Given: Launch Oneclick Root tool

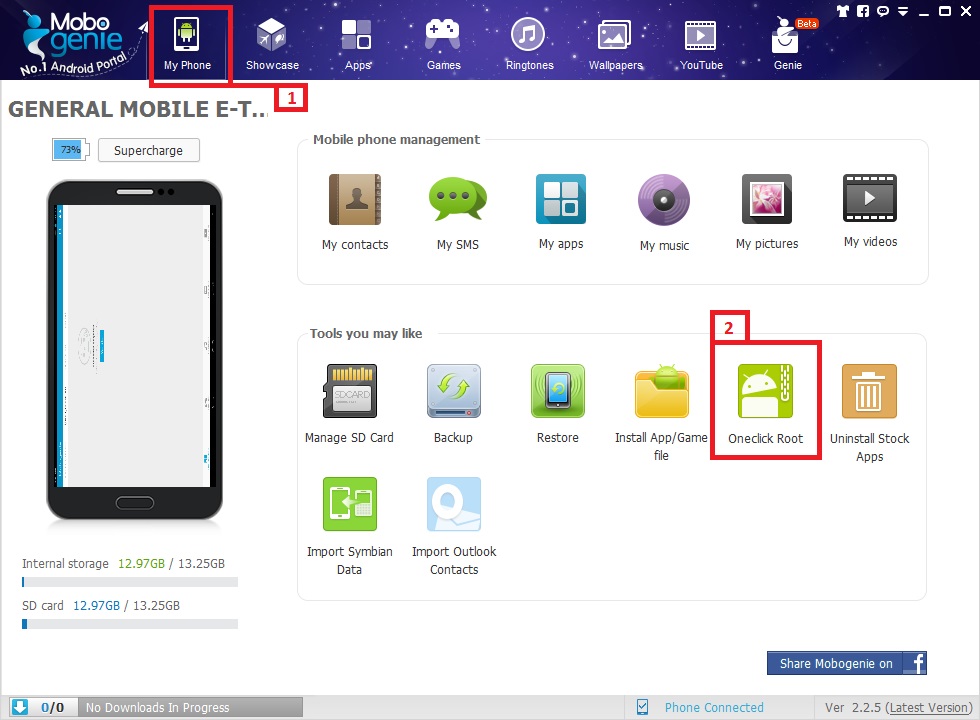Looking at the screenshot, I should 765,392.
